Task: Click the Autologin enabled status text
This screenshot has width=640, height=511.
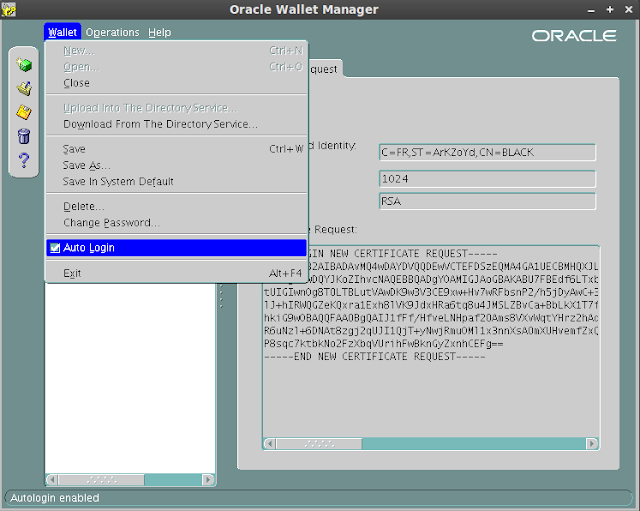Action: 55,498
